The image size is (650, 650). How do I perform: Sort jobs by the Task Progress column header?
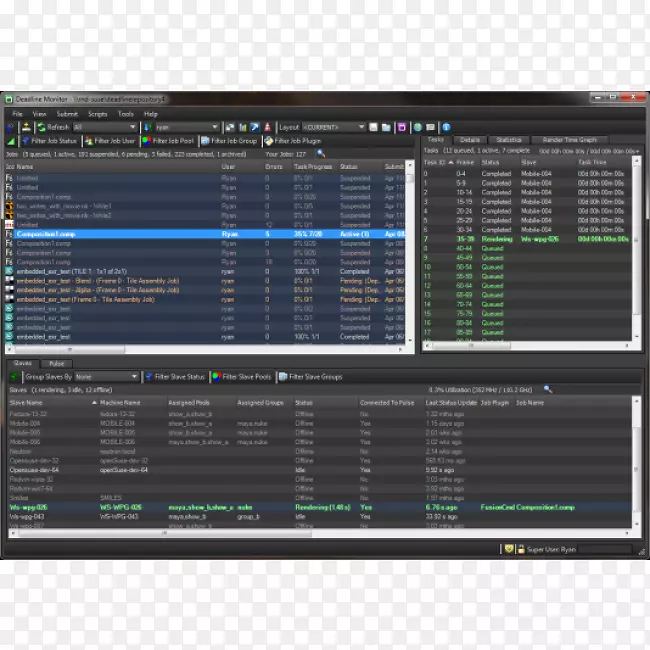tap(313, 167)
